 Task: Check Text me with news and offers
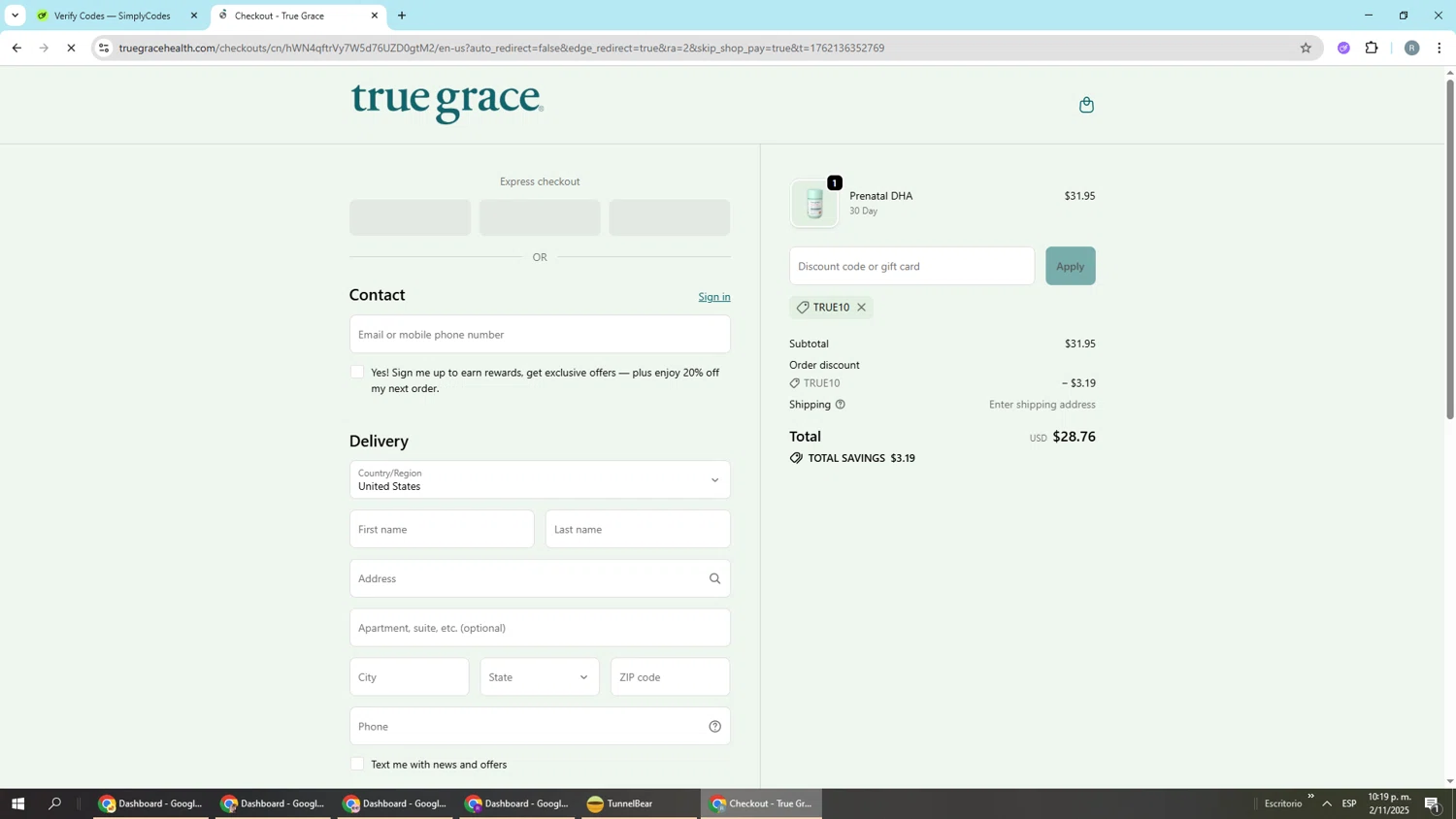click(357, 765)
